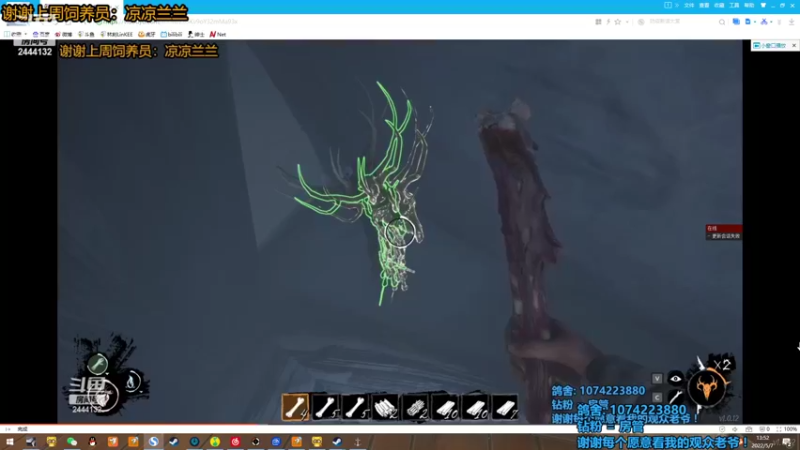Select the first bone item in hotbar
Viewport: 800px width, 450px height.
tap(295, 407)
